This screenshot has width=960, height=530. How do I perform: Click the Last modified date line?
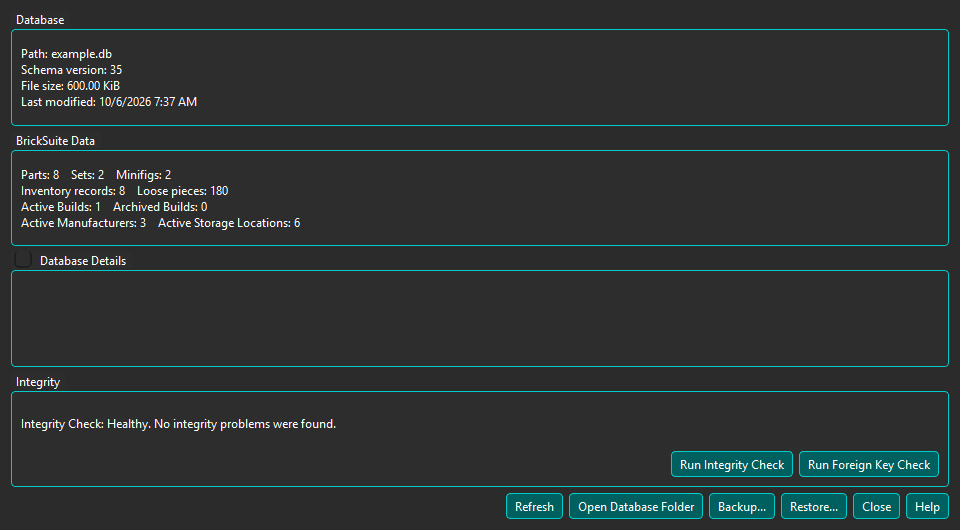pos(109,102)
